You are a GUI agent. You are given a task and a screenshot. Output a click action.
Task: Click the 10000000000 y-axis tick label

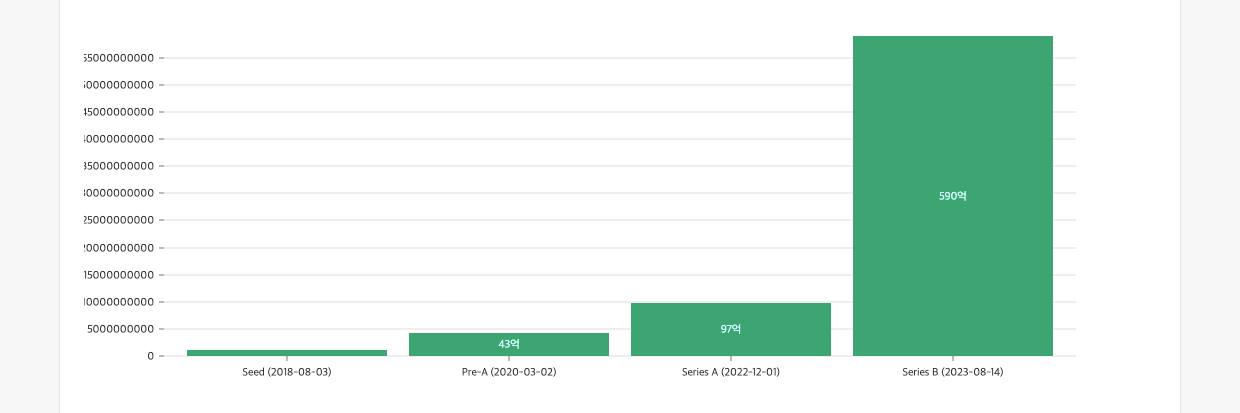click(119, 302)
